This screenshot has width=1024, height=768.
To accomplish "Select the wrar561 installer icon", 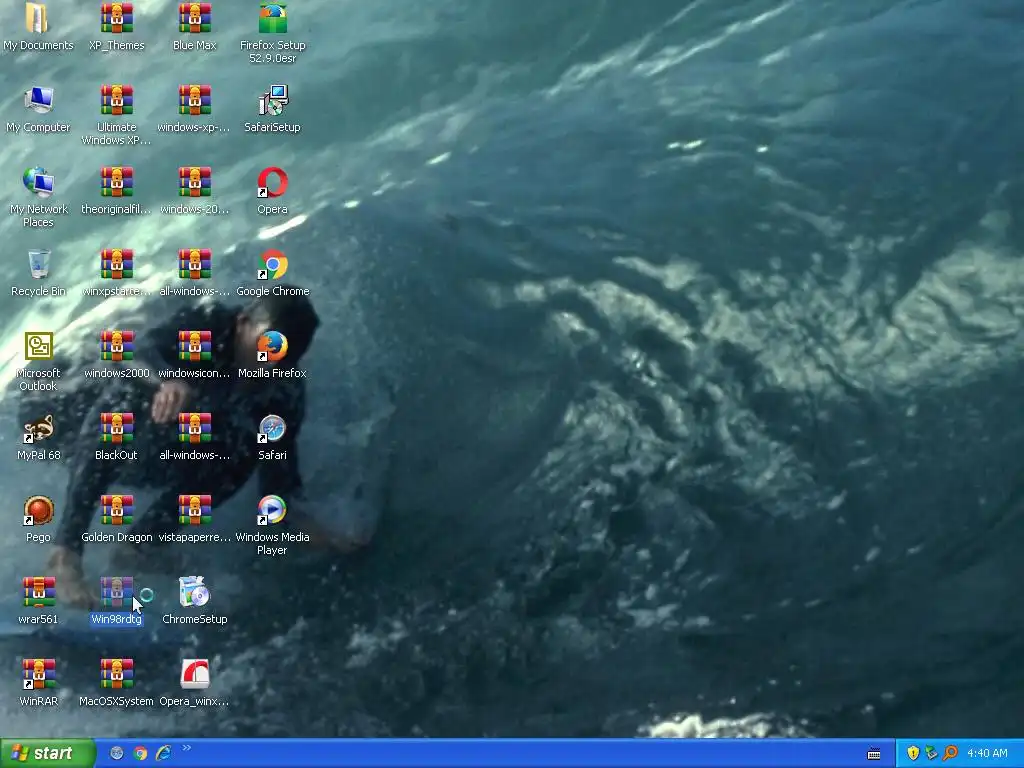I will (x=38, y=592).
